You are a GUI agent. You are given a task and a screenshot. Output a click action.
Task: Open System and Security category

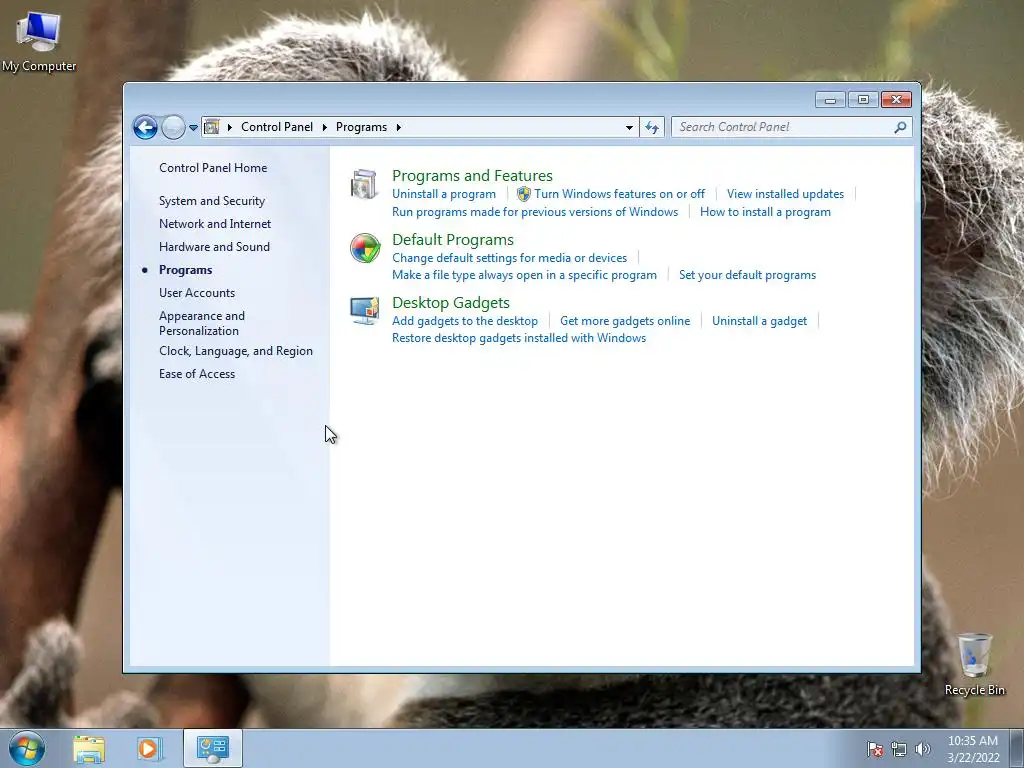point(212,201)
